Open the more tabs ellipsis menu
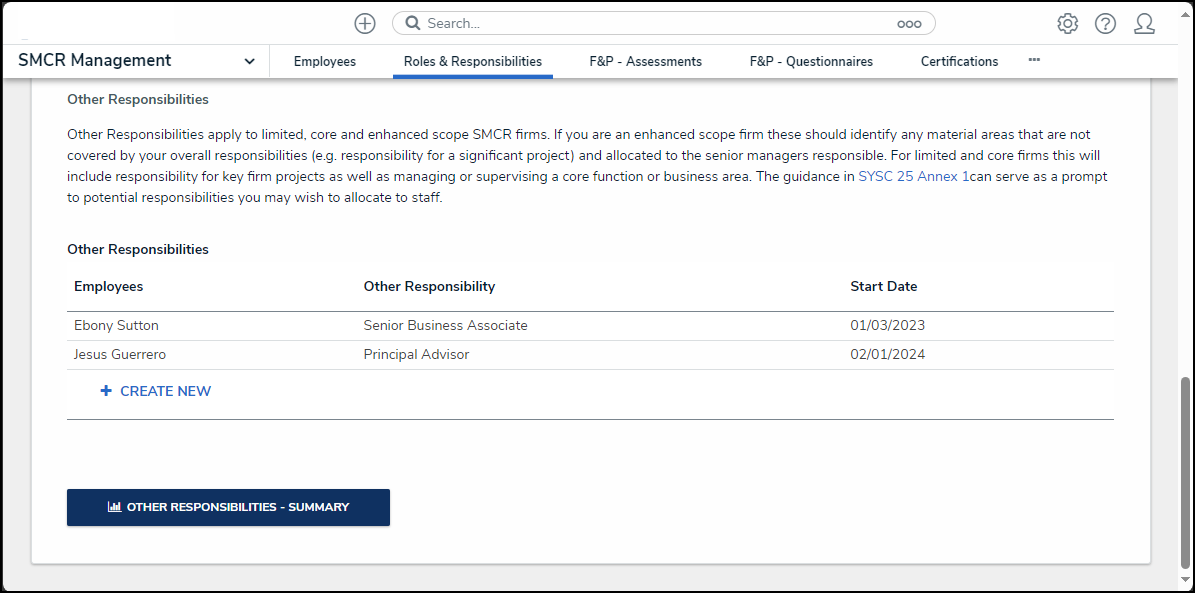This screenshot has height=593, width=1195. 1034,60
